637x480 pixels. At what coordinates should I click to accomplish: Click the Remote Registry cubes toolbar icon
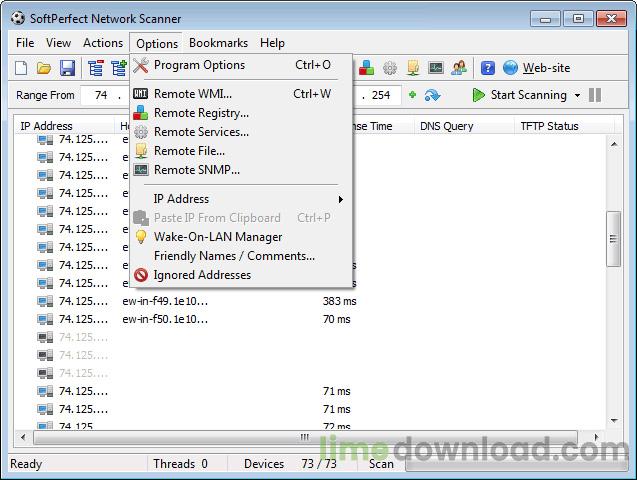coord(366,68)
